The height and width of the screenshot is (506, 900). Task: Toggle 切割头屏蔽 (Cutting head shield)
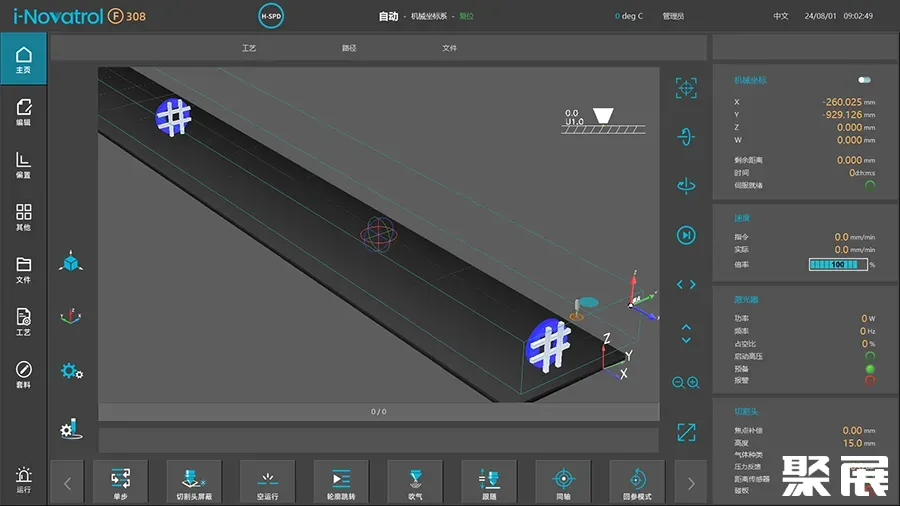(194, 482)
